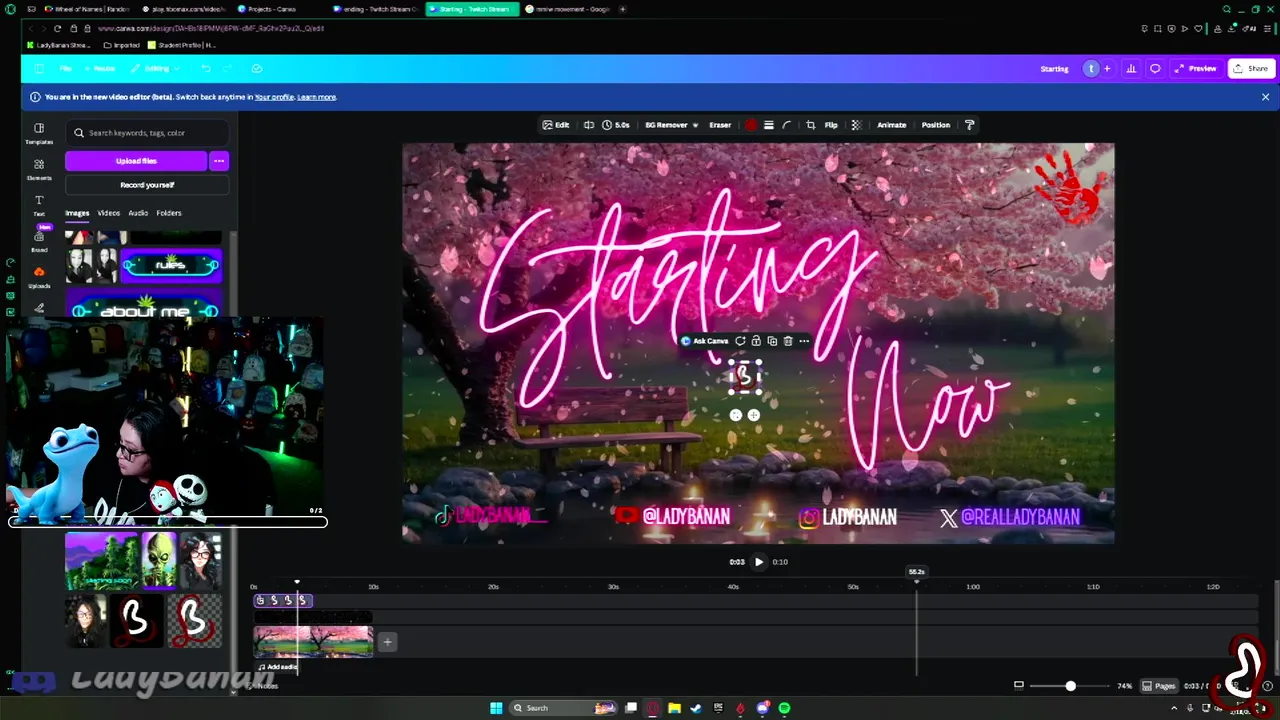
Task: Click the copy style paint roller icon
Action: click(x=969, y=125)
